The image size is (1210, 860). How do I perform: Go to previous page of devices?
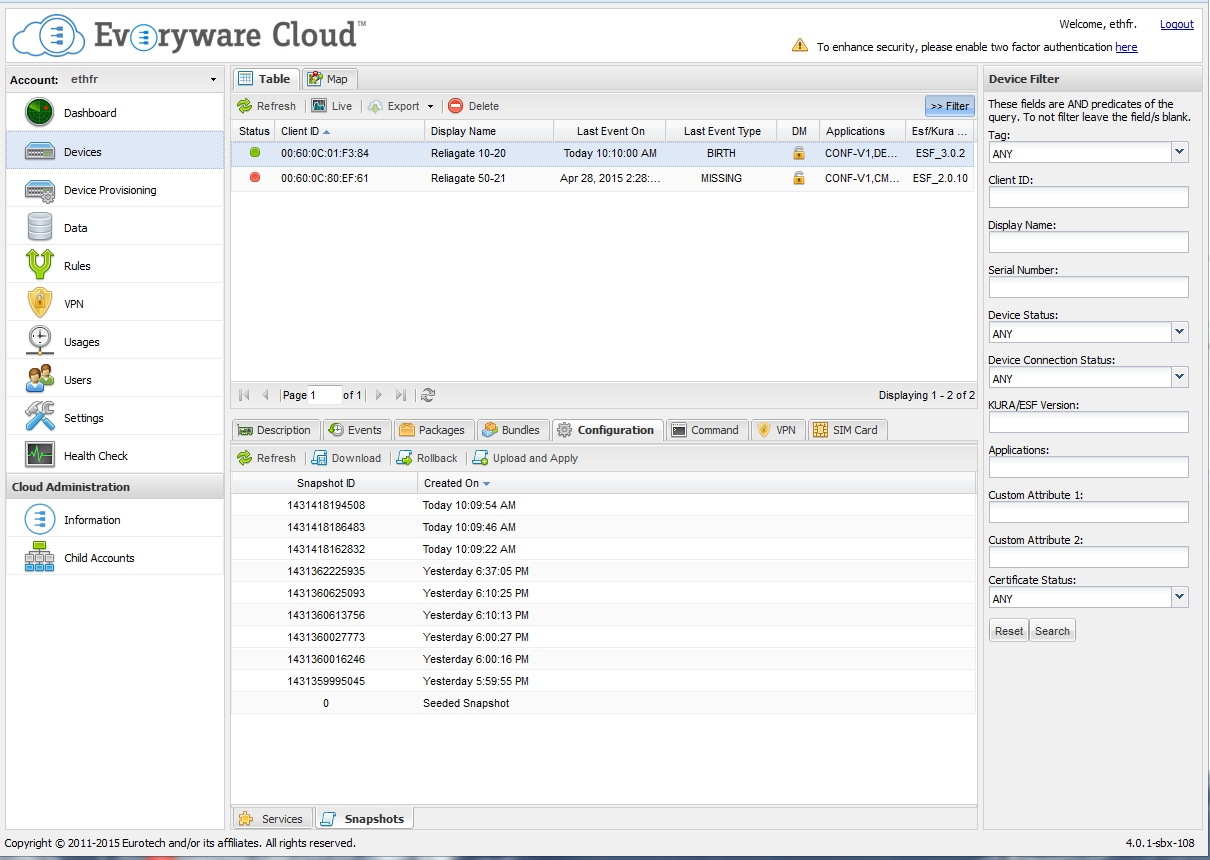[x=266, y=395]
